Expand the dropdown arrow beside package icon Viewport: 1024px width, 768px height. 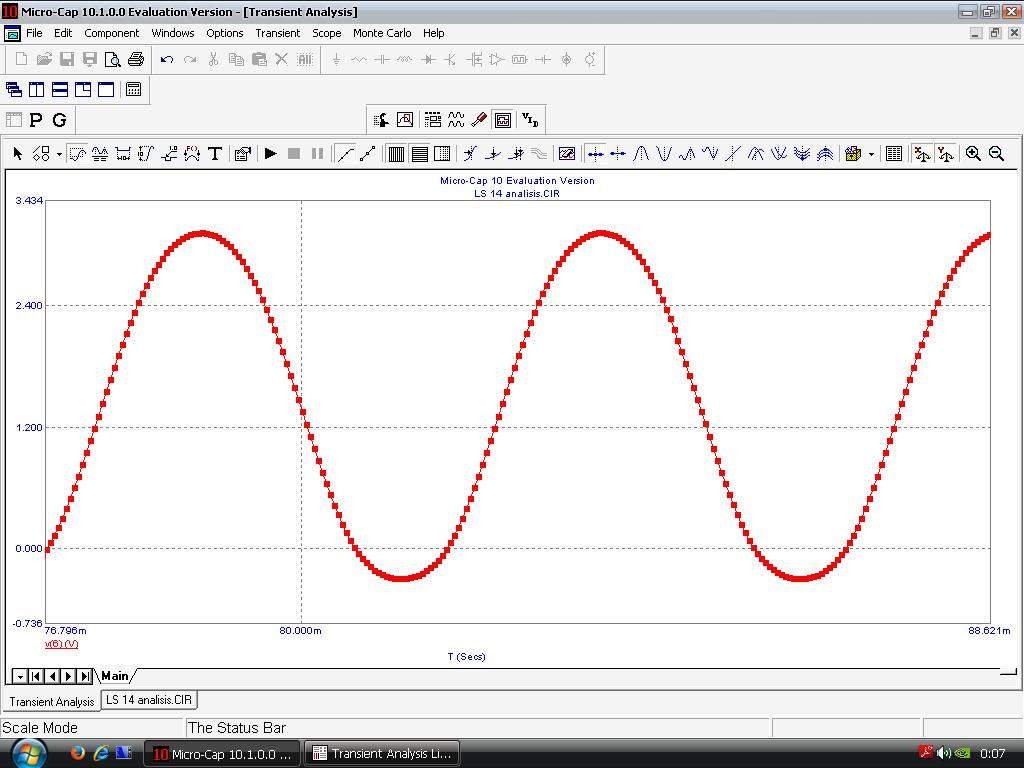[871, 154]
